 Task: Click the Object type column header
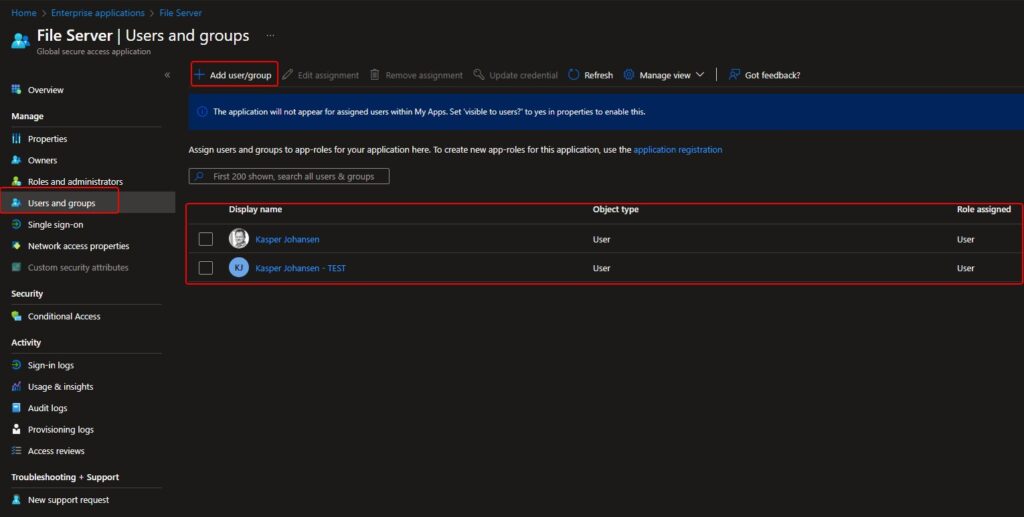(x=616, y=210)
